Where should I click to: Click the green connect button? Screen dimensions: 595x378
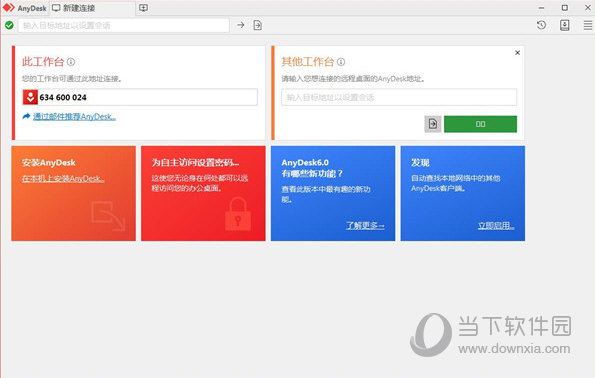point(480,124)
